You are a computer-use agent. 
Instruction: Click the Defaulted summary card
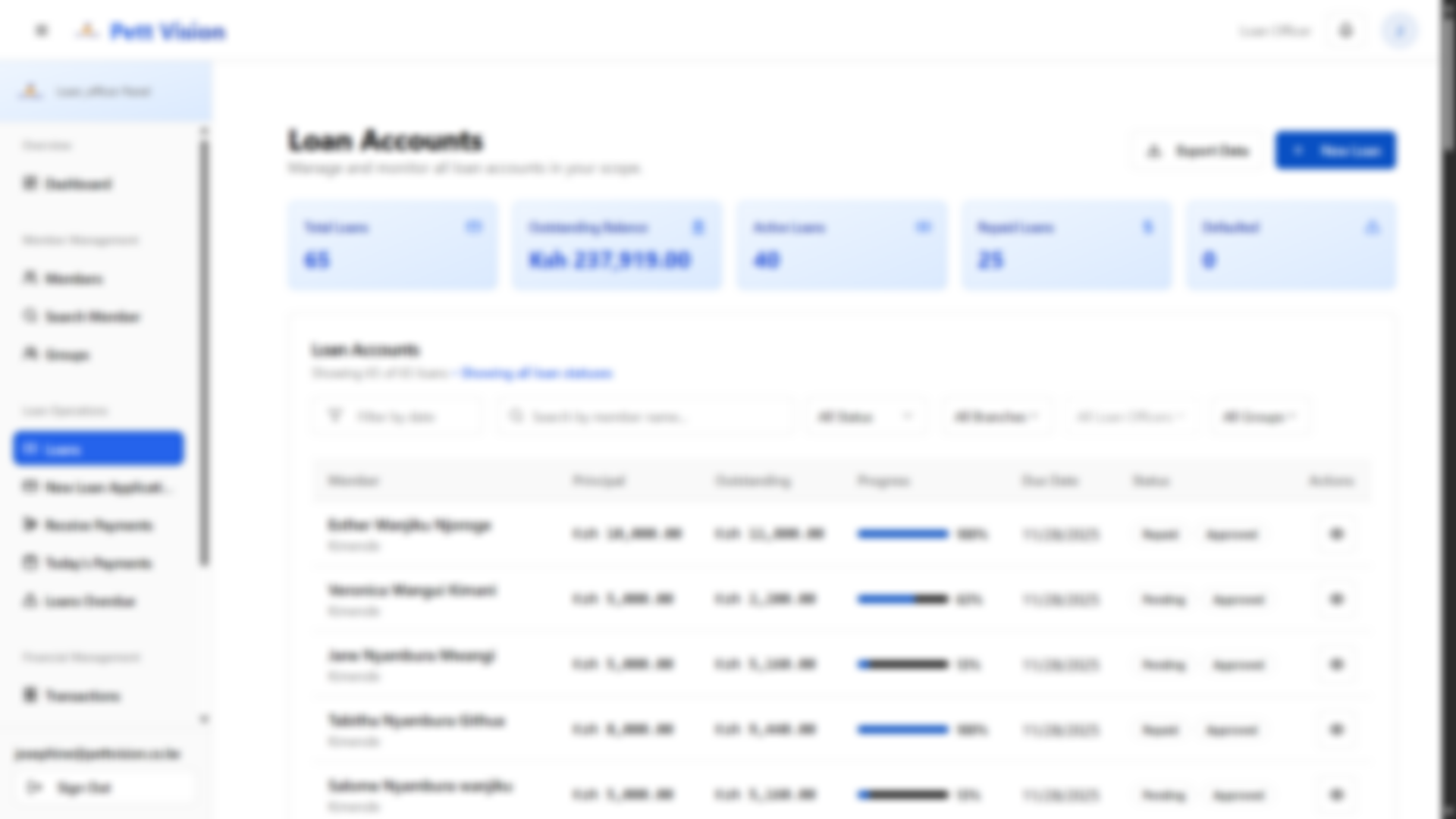point(1291,245)
